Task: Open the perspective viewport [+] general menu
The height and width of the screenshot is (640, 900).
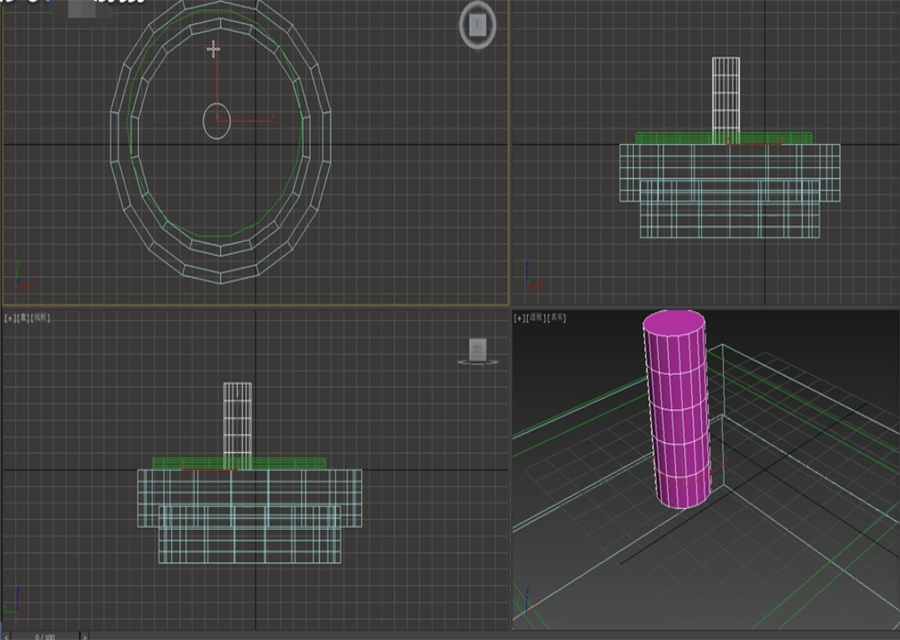Action: click(x=518, y=317)
